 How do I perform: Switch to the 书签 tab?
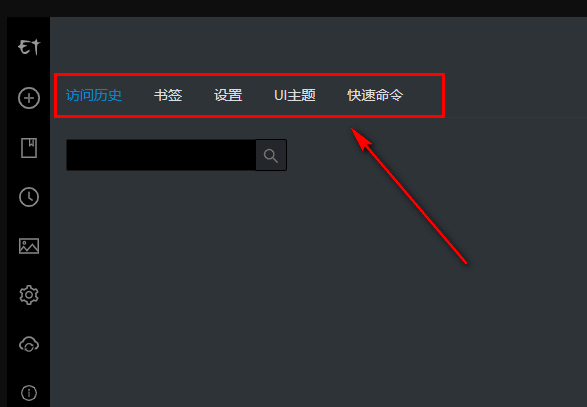pos(168,95)
